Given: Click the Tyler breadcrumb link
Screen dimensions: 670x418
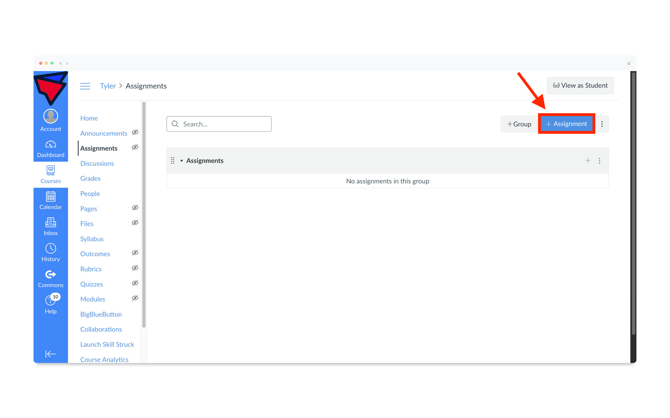Looking at the screenshot, I should pyautogui.click(x=108, y=86).
